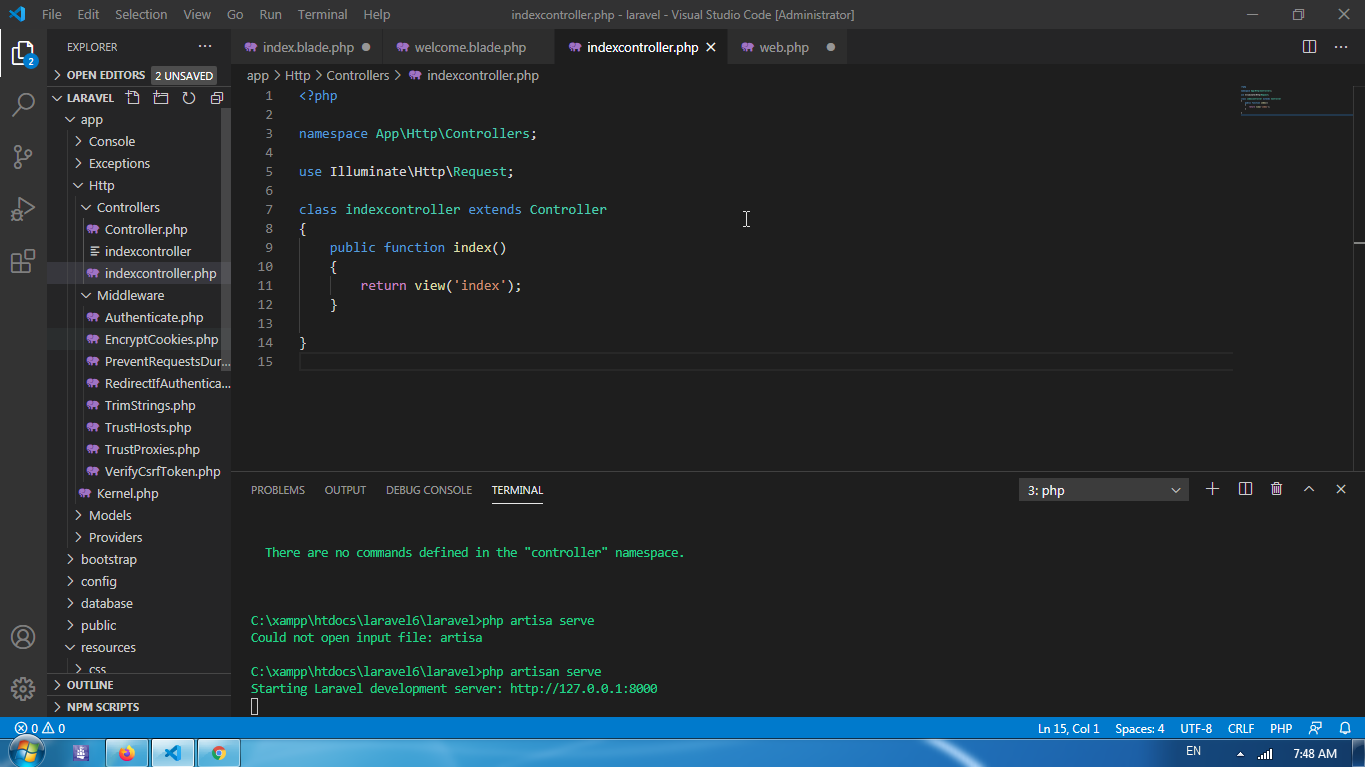Open Google Chrome from the Windows taskbar

click(218, 753)
